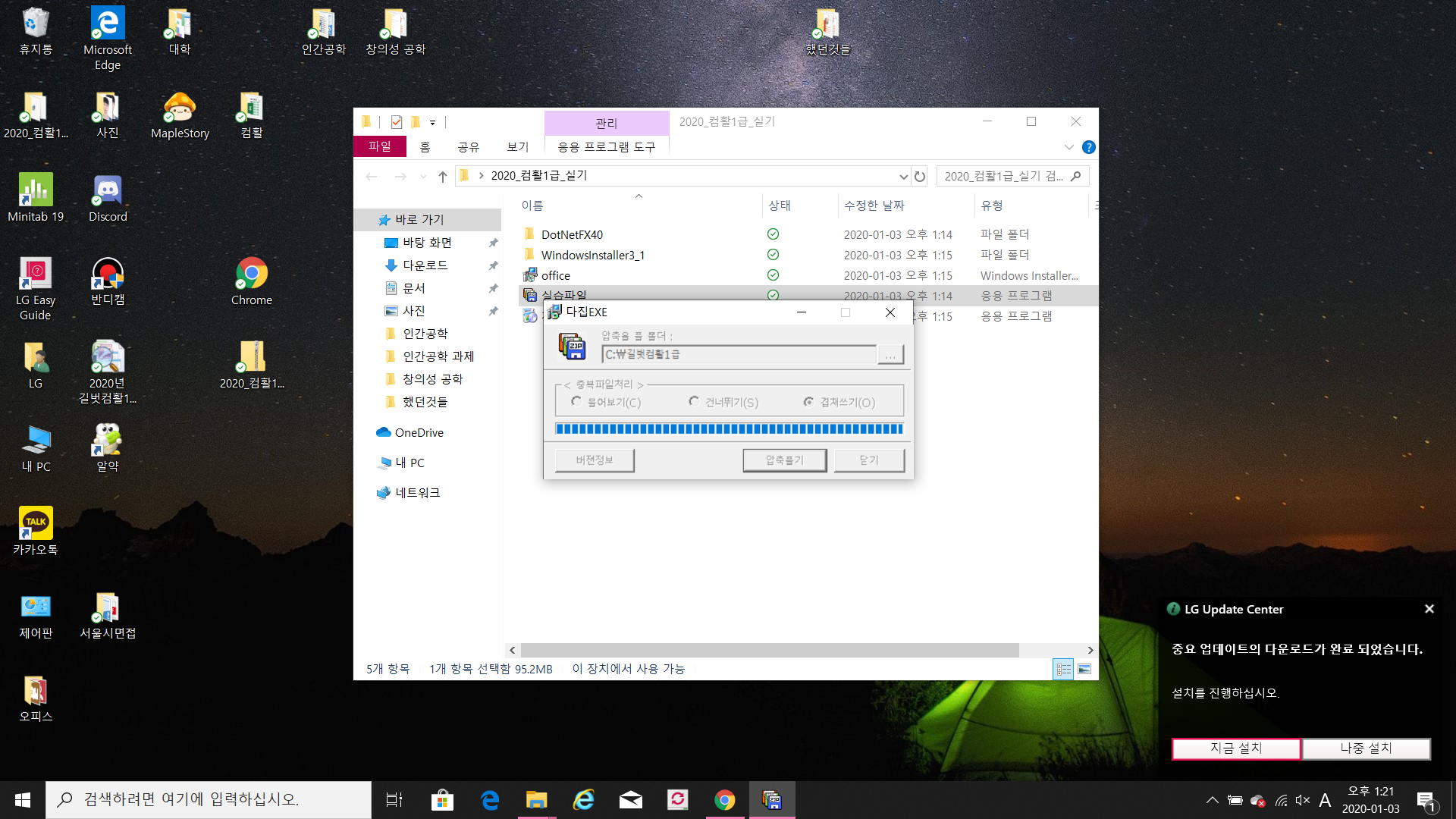The width and height of the screenshot is (1456, 819).
Task: Click the refresh button beside address bar
Action: [x=920, y=176]
